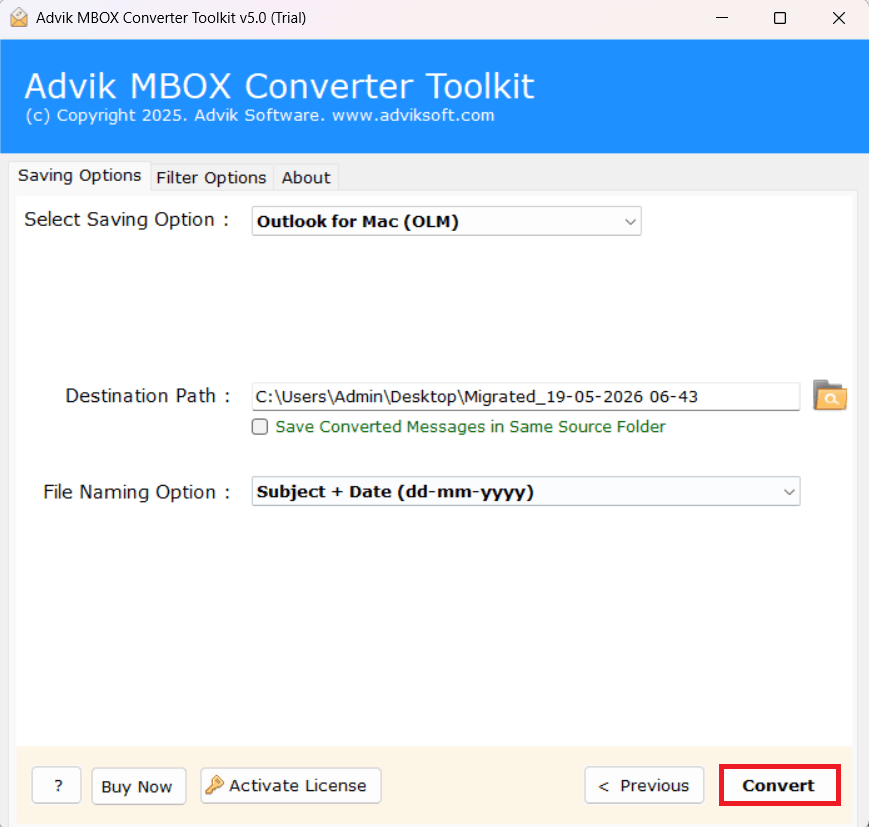Open help with the ? button
869x827 pixels.
tap(57, 785)
